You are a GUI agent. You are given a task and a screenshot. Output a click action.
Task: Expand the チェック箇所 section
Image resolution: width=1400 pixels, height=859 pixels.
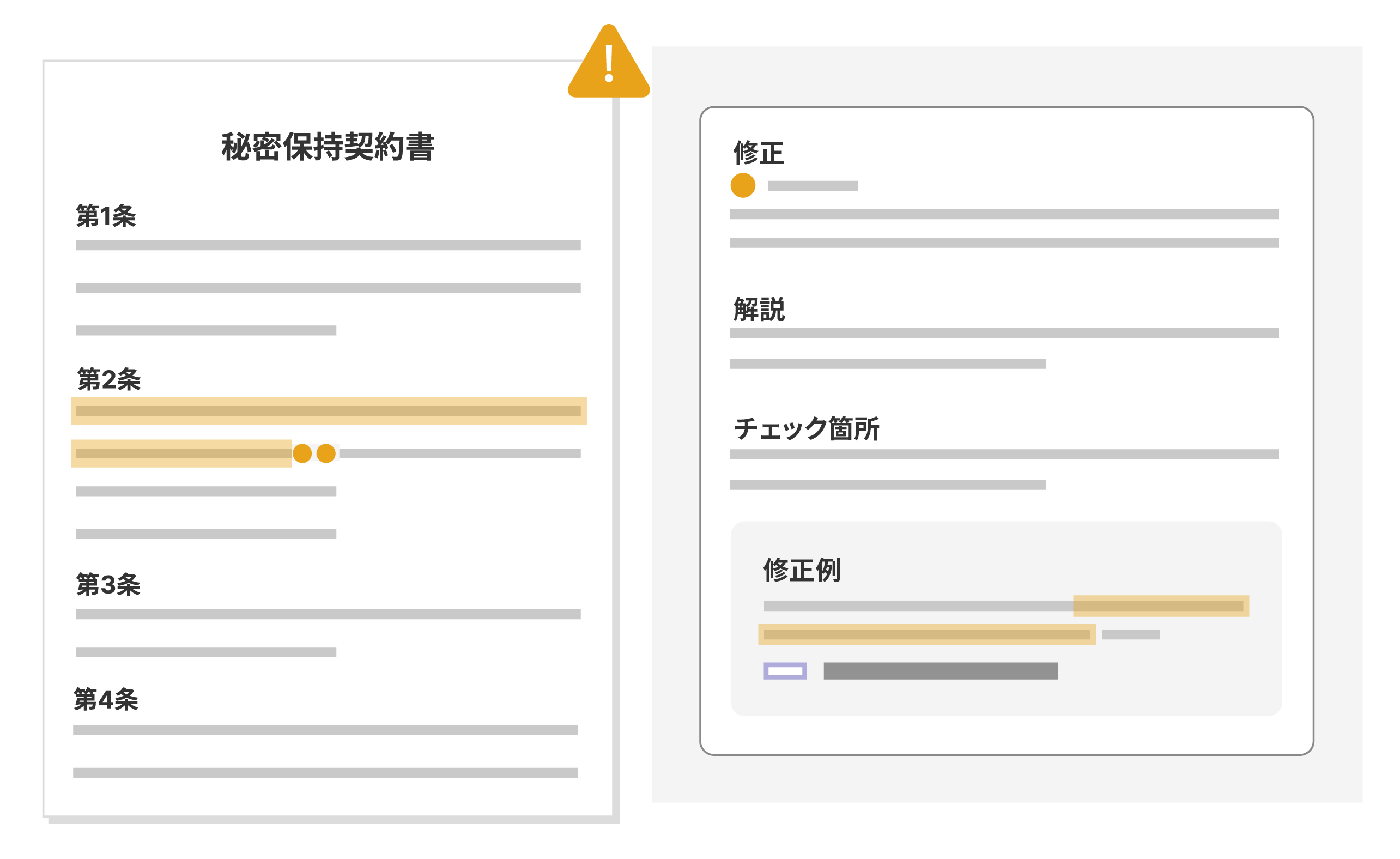tap(808, 431)
